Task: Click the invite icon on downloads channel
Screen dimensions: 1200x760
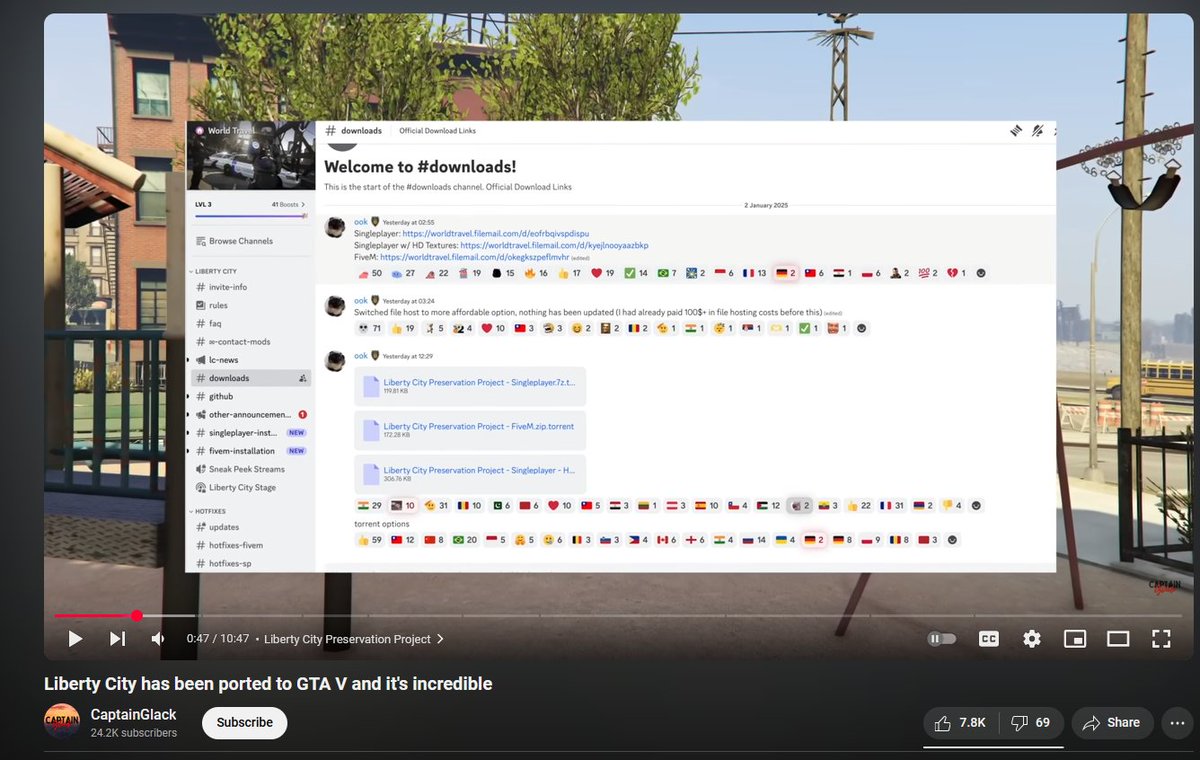Action: pos(302,378)
